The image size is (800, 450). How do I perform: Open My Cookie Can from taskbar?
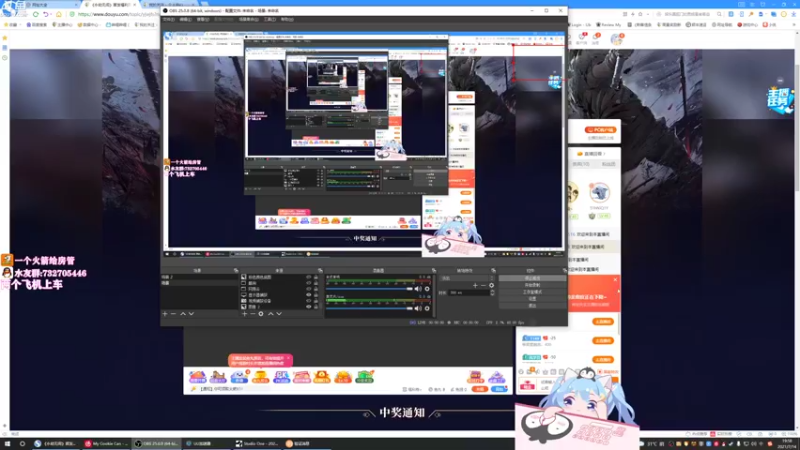(107, 444)
